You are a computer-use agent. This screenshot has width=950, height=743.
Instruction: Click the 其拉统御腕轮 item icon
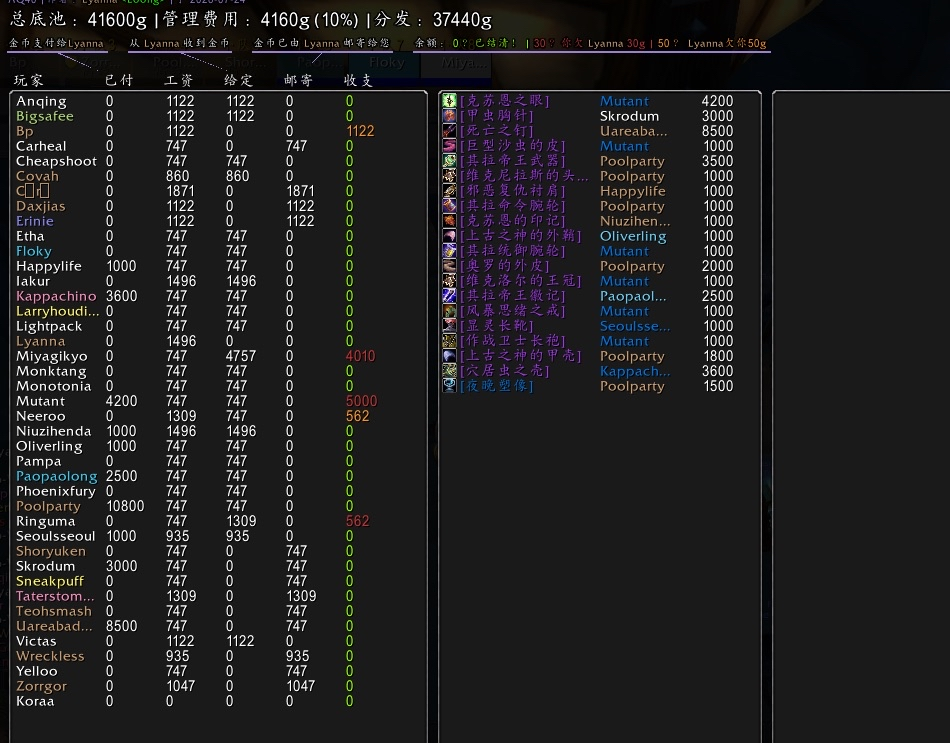pos(449,251)
